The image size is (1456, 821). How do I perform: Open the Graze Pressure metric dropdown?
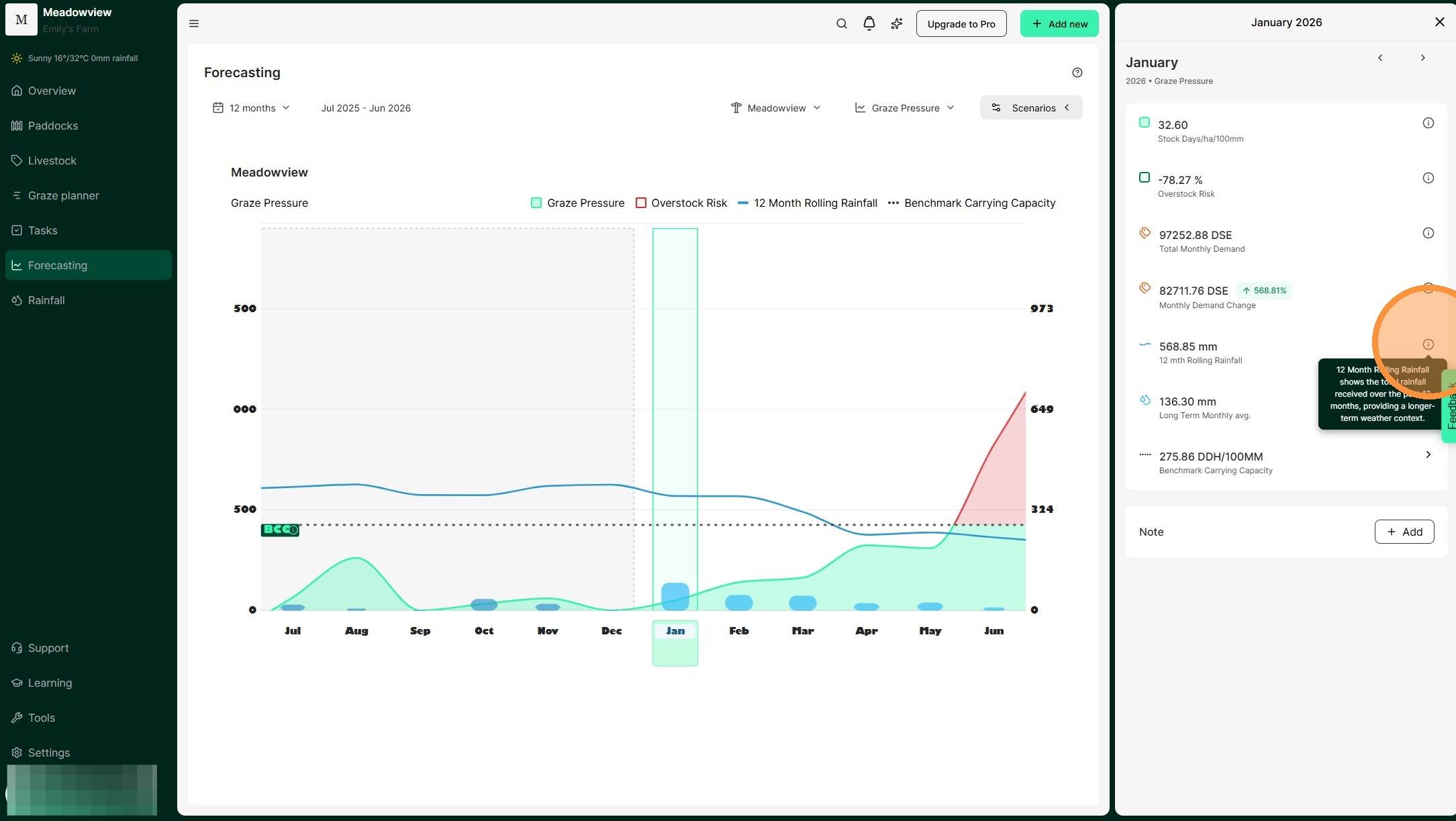[x=904, y=107]
